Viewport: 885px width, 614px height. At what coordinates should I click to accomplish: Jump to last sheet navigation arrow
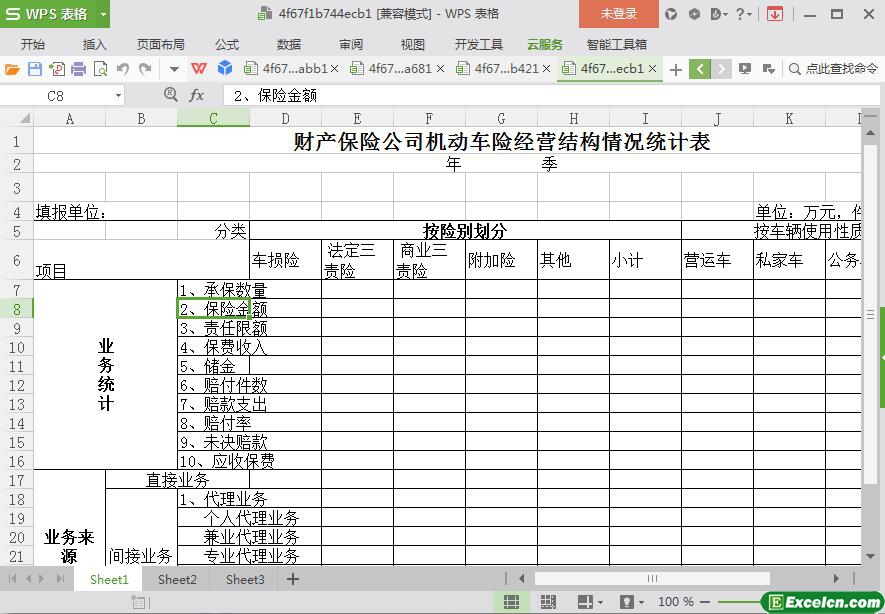(x=60, y=578)
